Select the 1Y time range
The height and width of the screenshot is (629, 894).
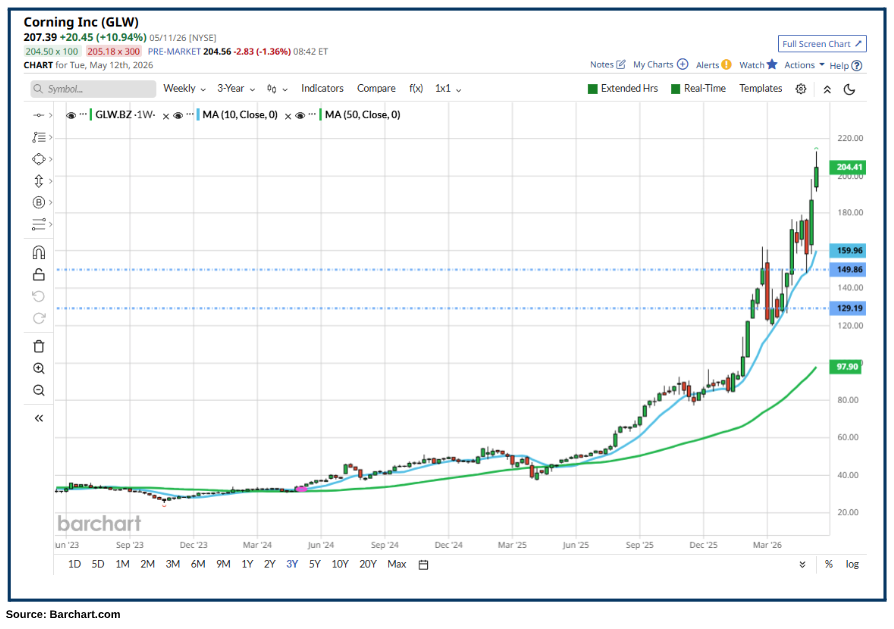(247, 564)
